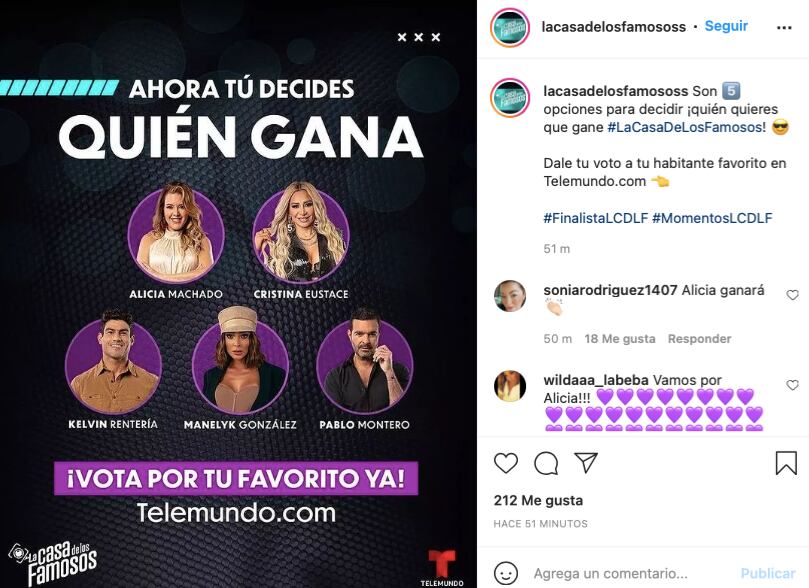Image resolution: width=809 pixels, height=588 pixels.
Task: Open soniarodriguez1407's avatar
Action: coord(510,296)
